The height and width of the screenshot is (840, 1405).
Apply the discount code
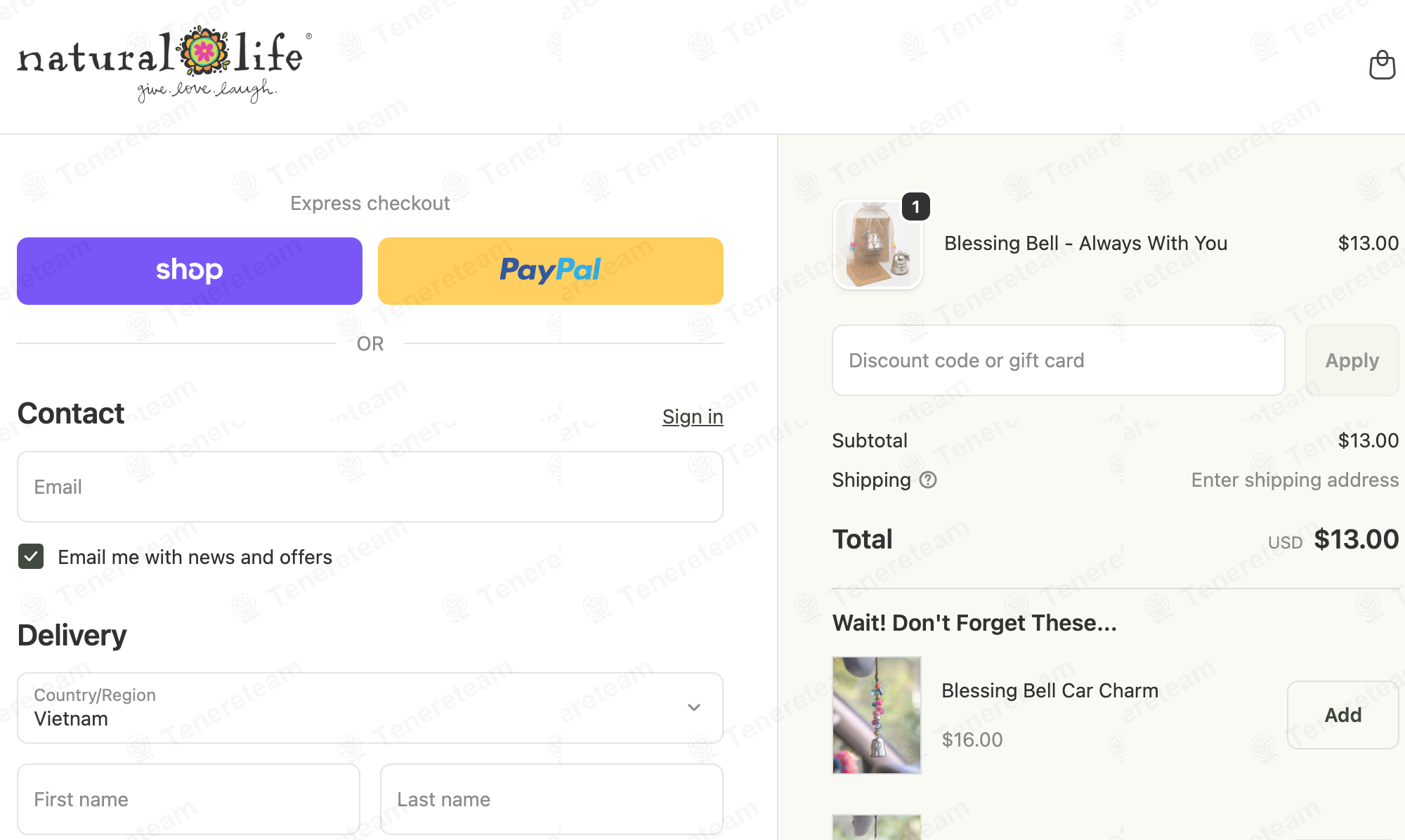point(1352,360)
